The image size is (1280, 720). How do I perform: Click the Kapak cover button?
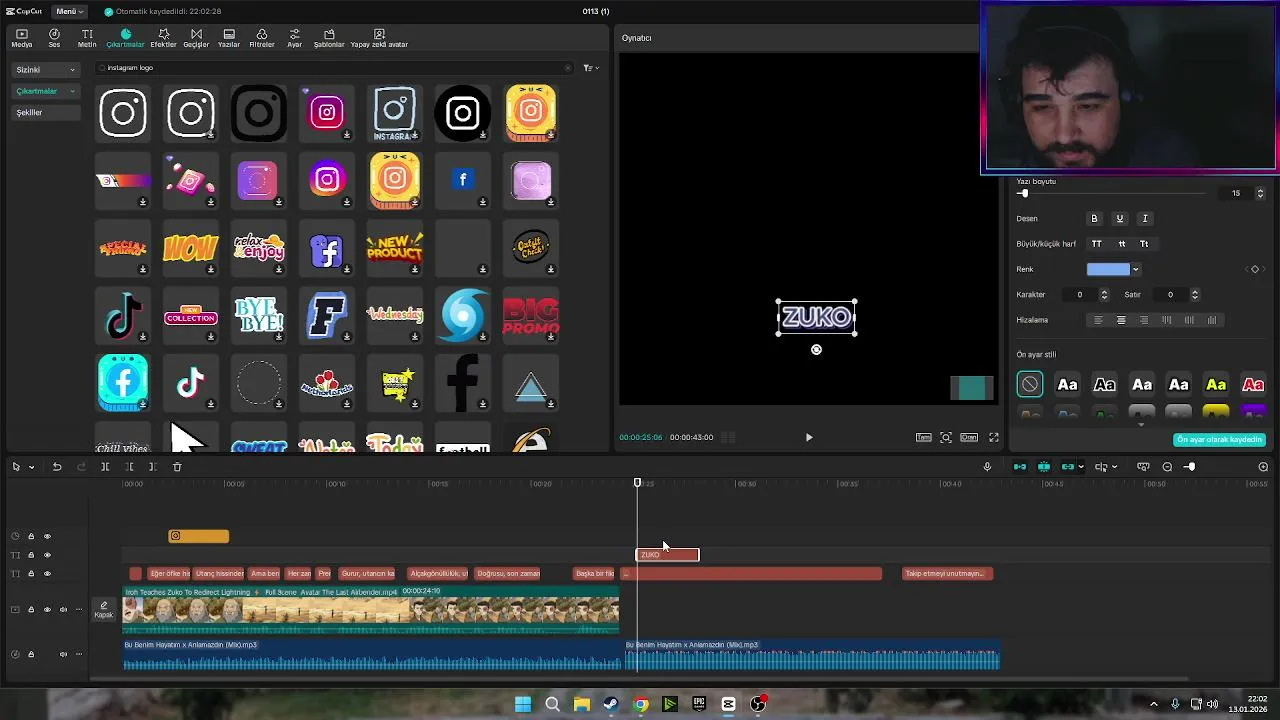103,610
